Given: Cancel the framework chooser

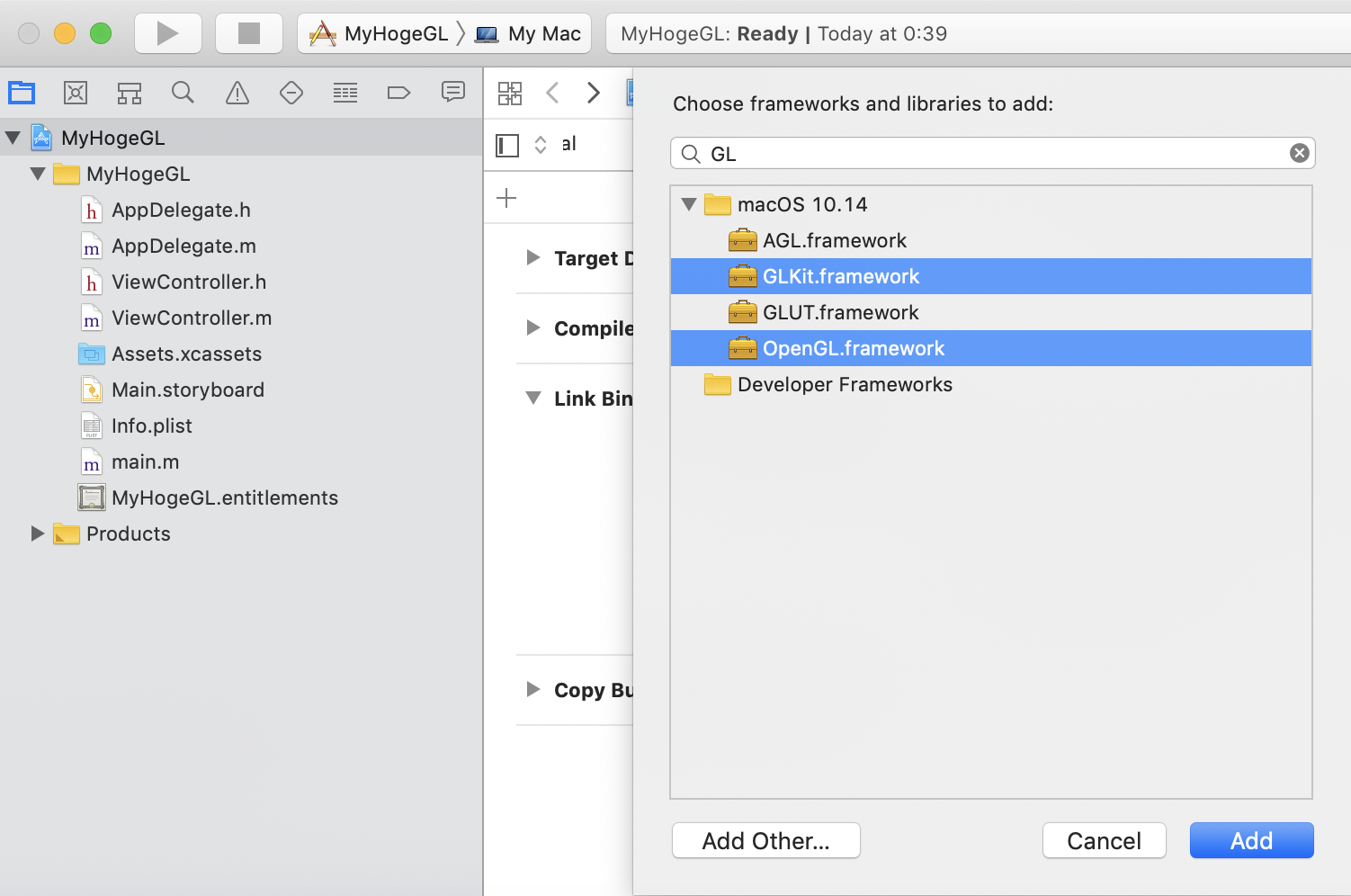Looking at the screenshot, I should [1105, 840].
